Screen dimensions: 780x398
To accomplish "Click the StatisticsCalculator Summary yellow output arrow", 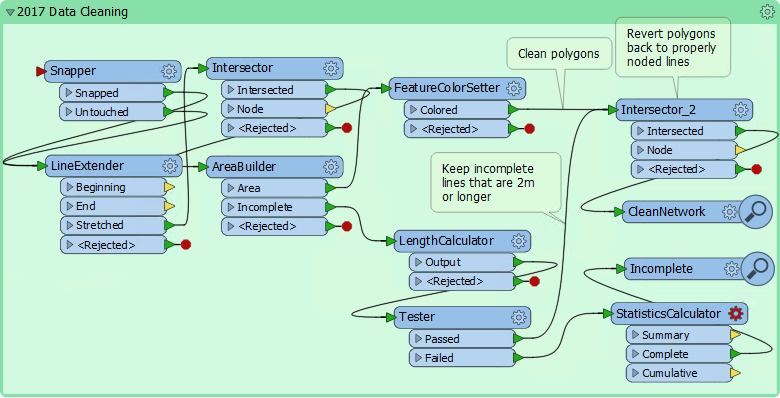I will (x=735, y=335).
